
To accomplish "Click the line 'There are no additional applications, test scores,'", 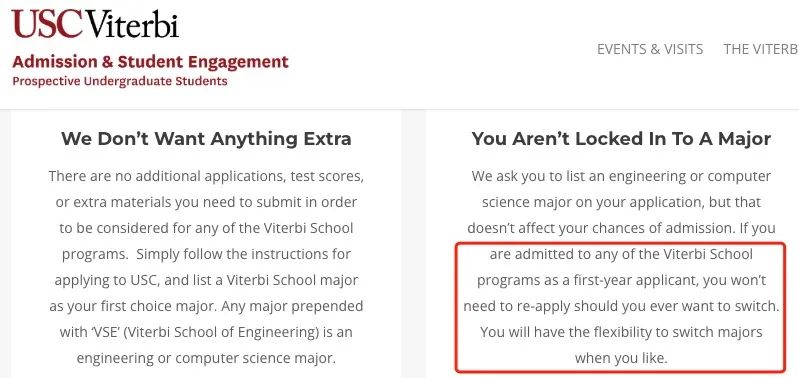I will [206, 177].
